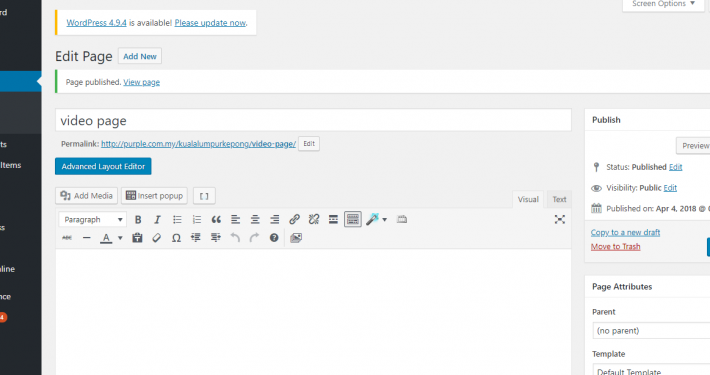Click the Page Attributes panel heading
710x375 pixels.
click(622, 287)
